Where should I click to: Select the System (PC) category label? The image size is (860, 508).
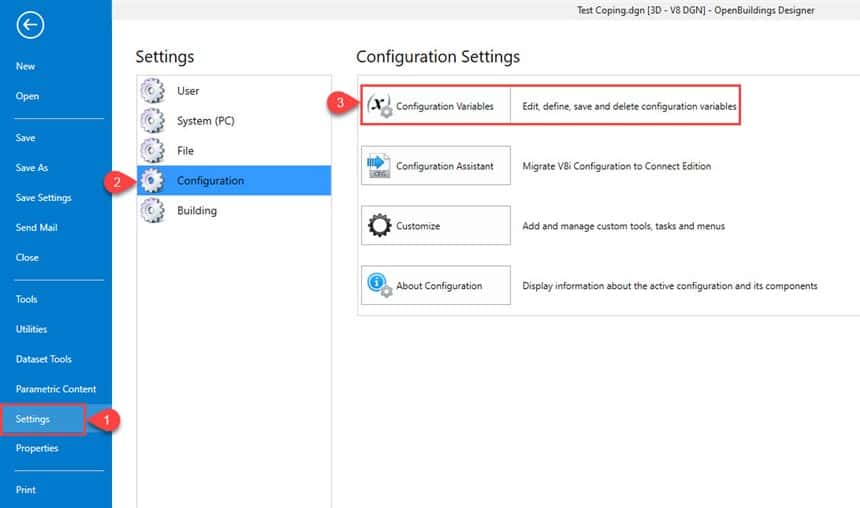[x=206, y=121]
